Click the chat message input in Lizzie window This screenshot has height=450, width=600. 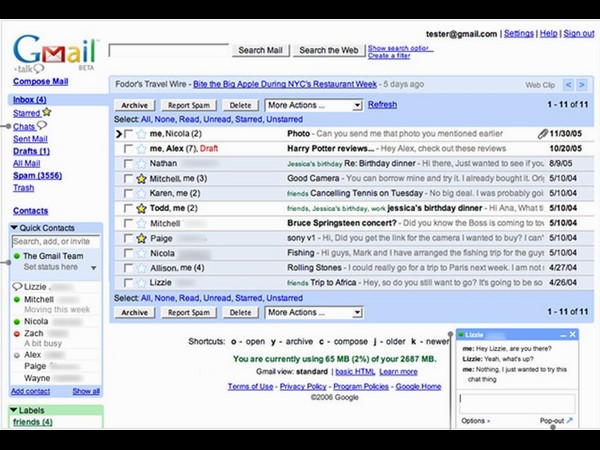(514, 401)
